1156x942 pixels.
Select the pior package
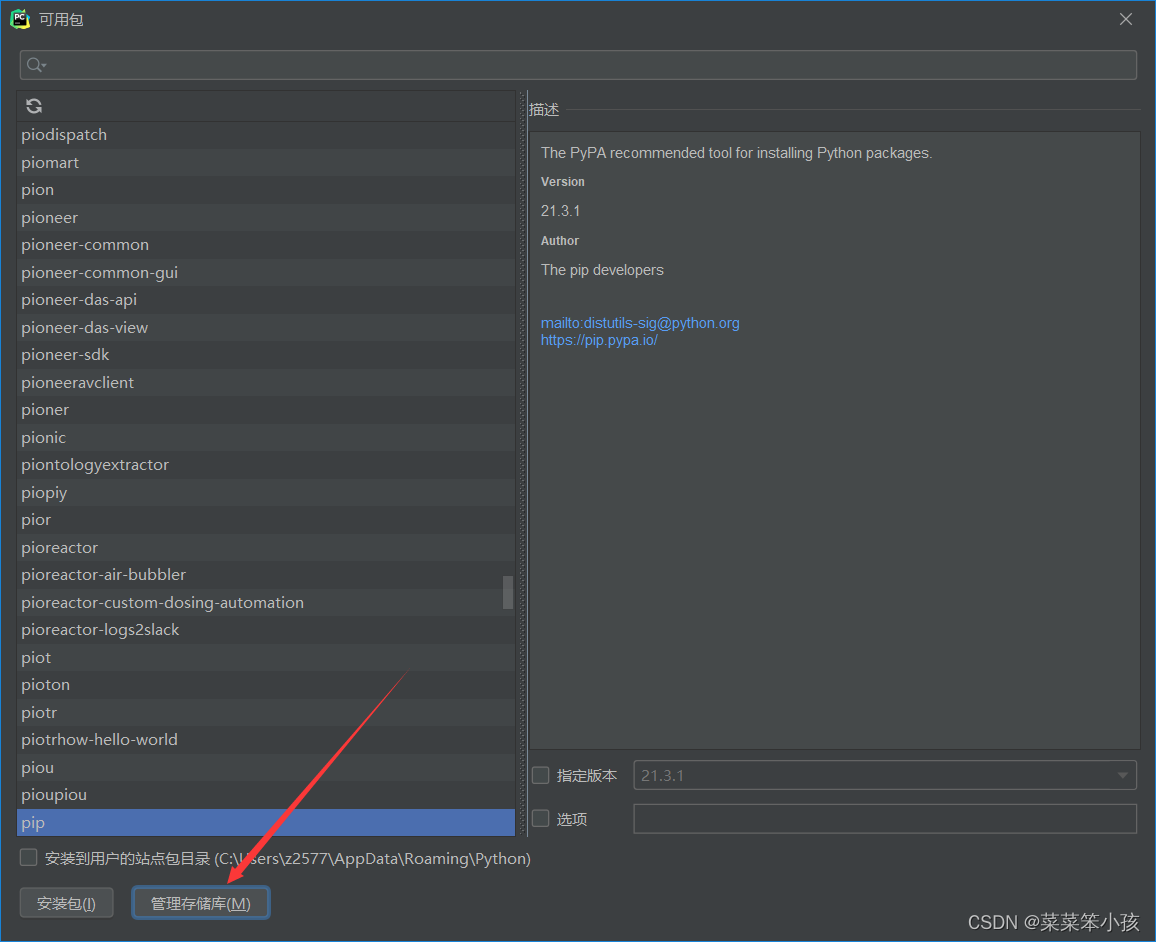tap(265, 520)
